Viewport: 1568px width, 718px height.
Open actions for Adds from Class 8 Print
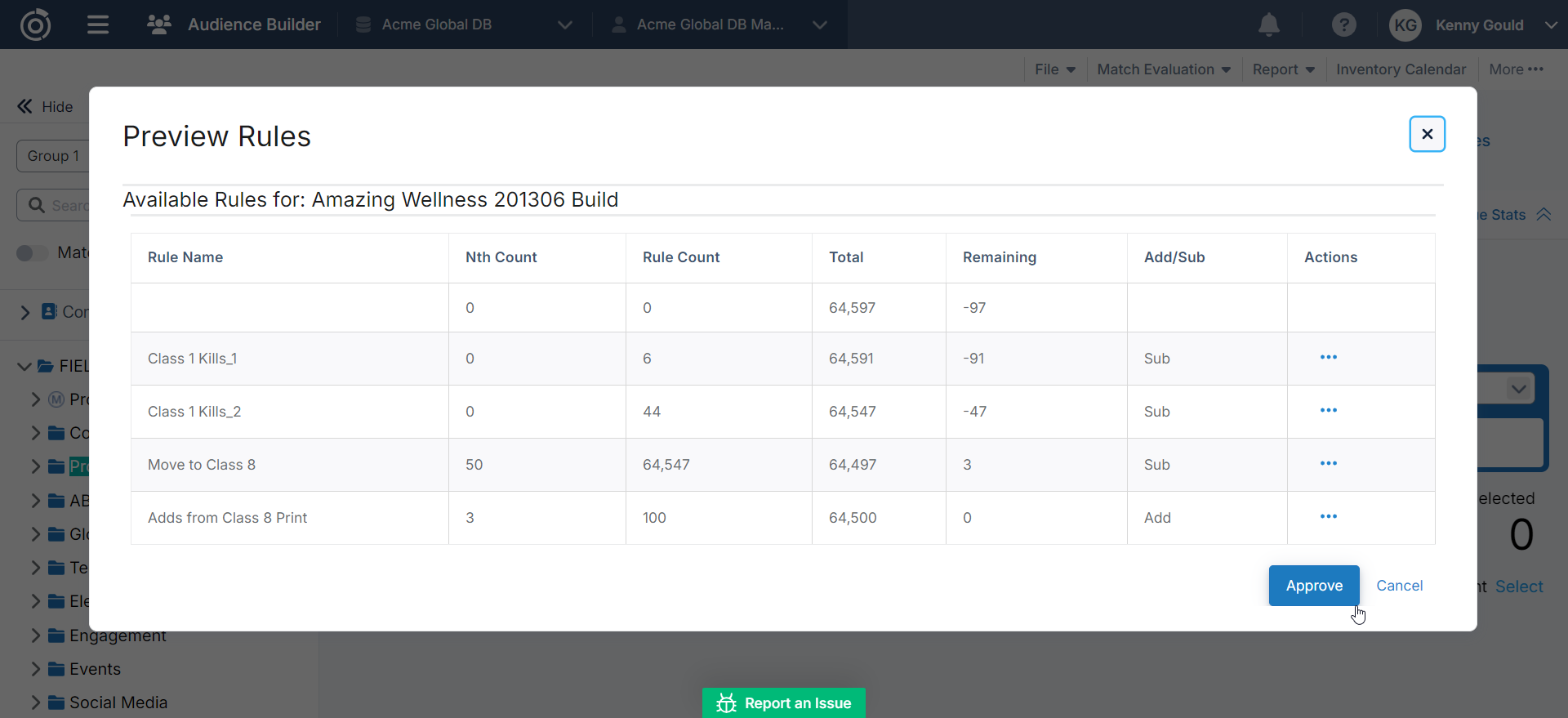tap(1328, 517)
